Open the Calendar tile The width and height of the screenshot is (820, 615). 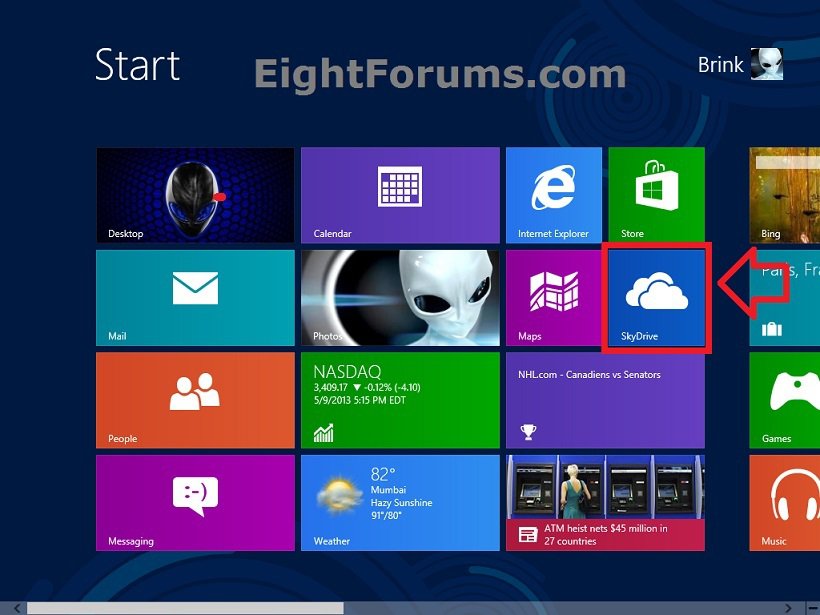coord(400,194)
